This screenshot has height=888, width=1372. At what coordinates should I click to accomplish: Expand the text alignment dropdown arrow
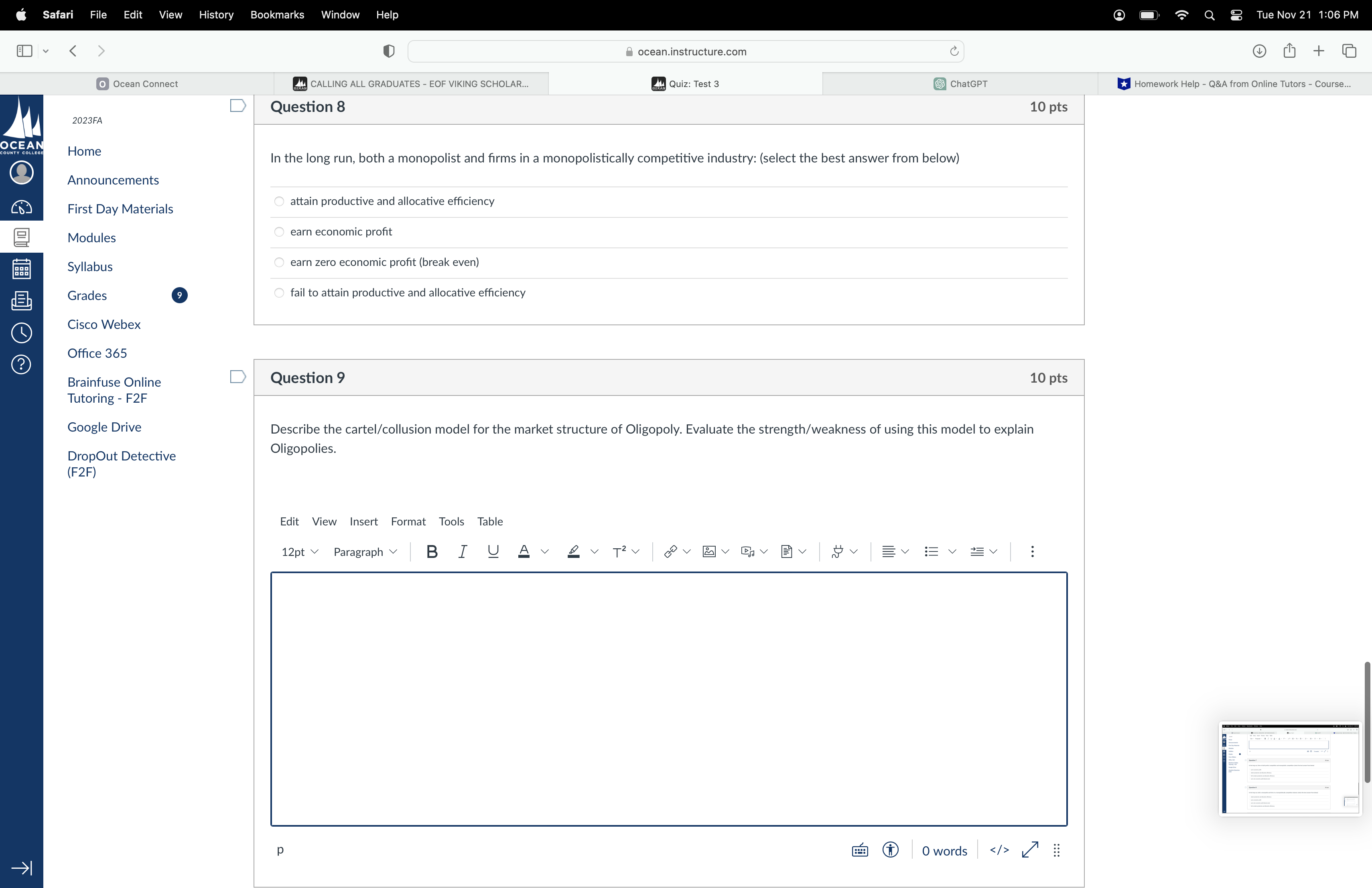(x=905, y=551)
